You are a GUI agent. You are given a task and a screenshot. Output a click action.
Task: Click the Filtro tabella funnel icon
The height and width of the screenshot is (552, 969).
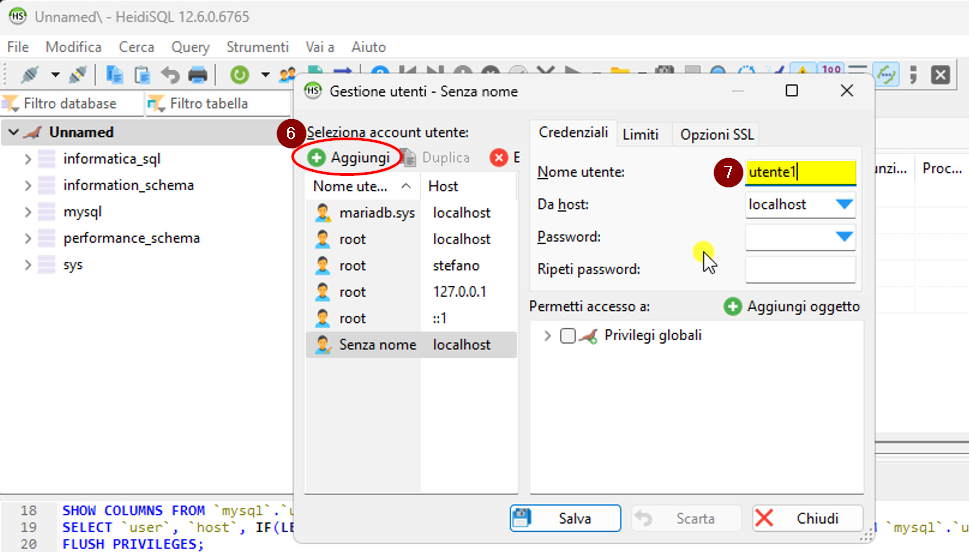pyautogui.click(x=156, y=103)
